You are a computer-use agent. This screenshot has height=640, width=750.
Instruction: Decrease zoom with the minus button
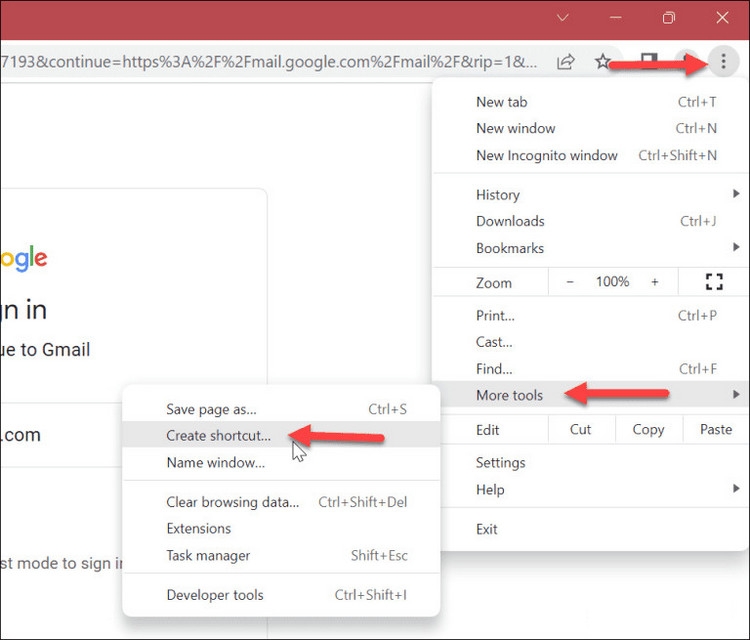point(570,282)
